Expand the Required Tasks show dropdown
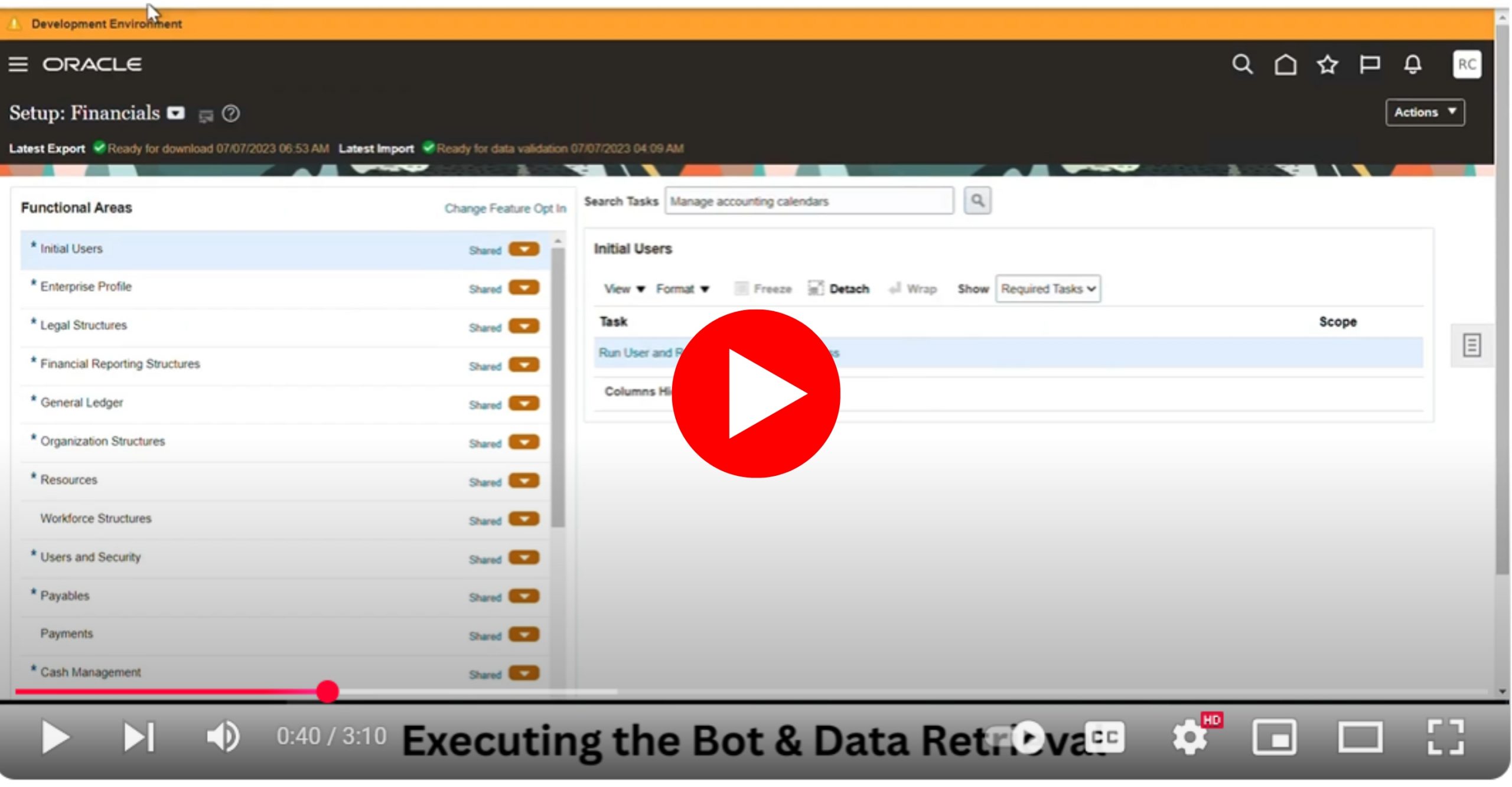 pos(1048,289)
